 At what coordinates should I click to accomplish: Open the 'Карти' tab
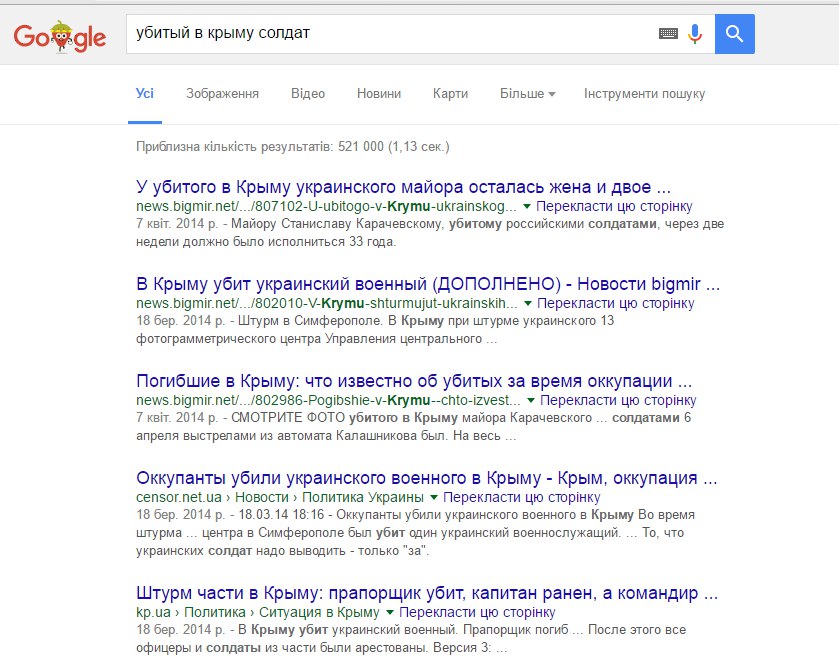[450, 94]
